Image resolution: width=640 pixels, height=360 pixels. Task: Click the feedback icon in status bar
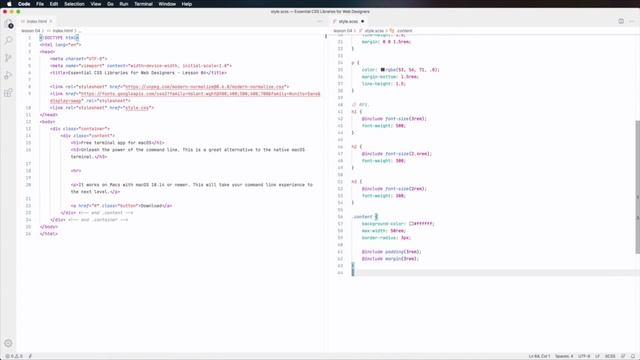623,356
